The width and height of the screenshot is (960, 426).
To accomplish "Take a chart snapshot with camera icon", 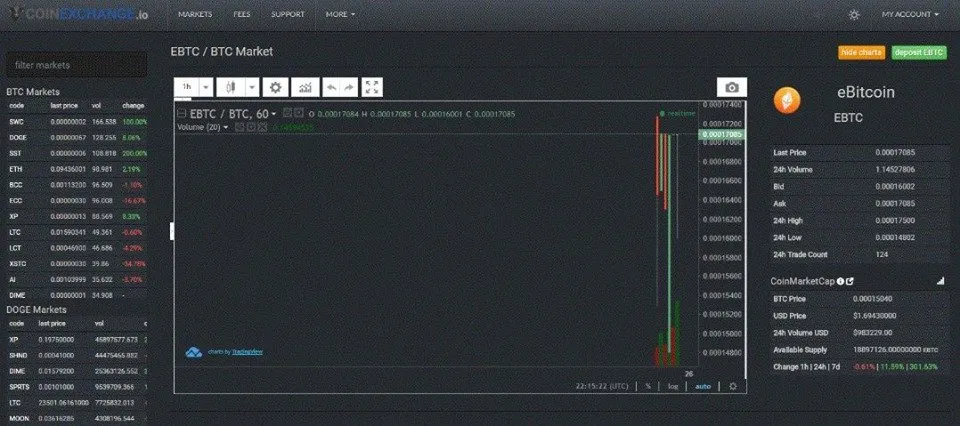I will [732, 88].
